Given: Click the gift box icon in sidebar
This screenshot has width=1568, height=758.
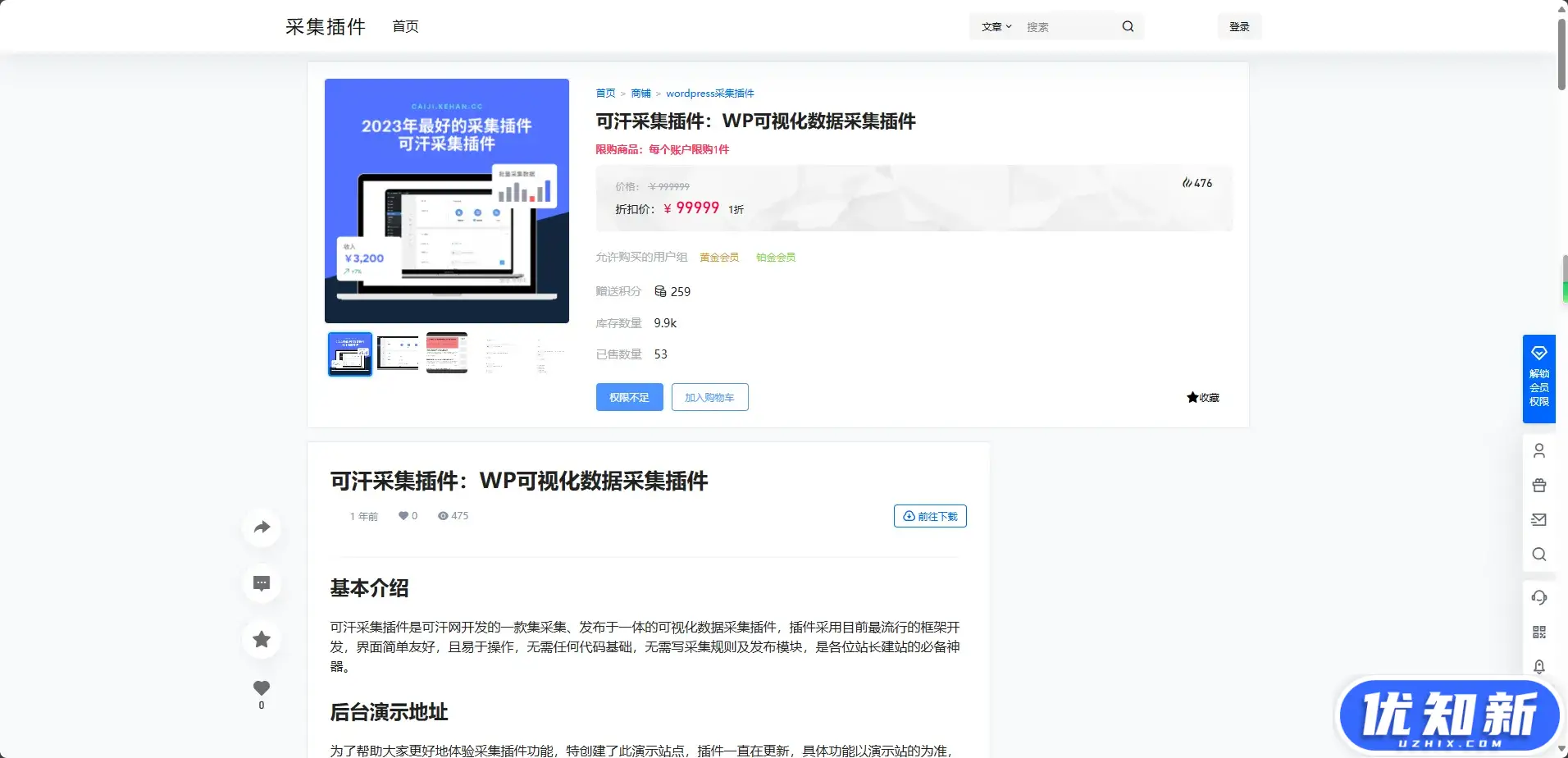Looking at the screenshot, I should pos(1538,485).
